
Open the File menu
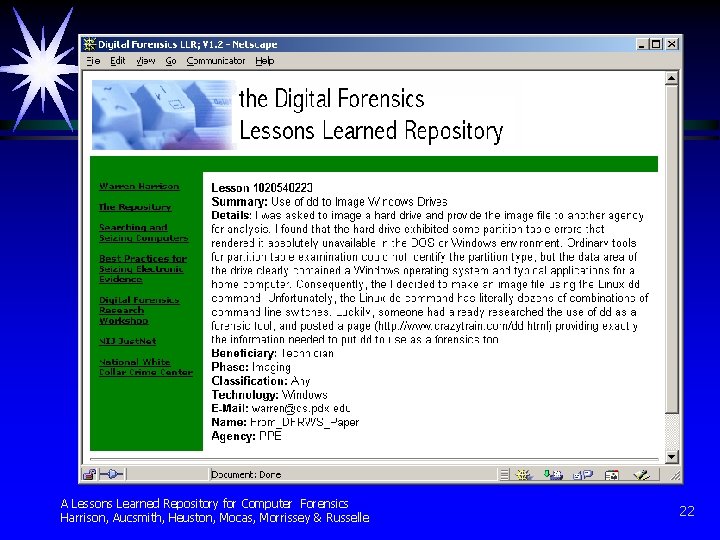(93, 61)
